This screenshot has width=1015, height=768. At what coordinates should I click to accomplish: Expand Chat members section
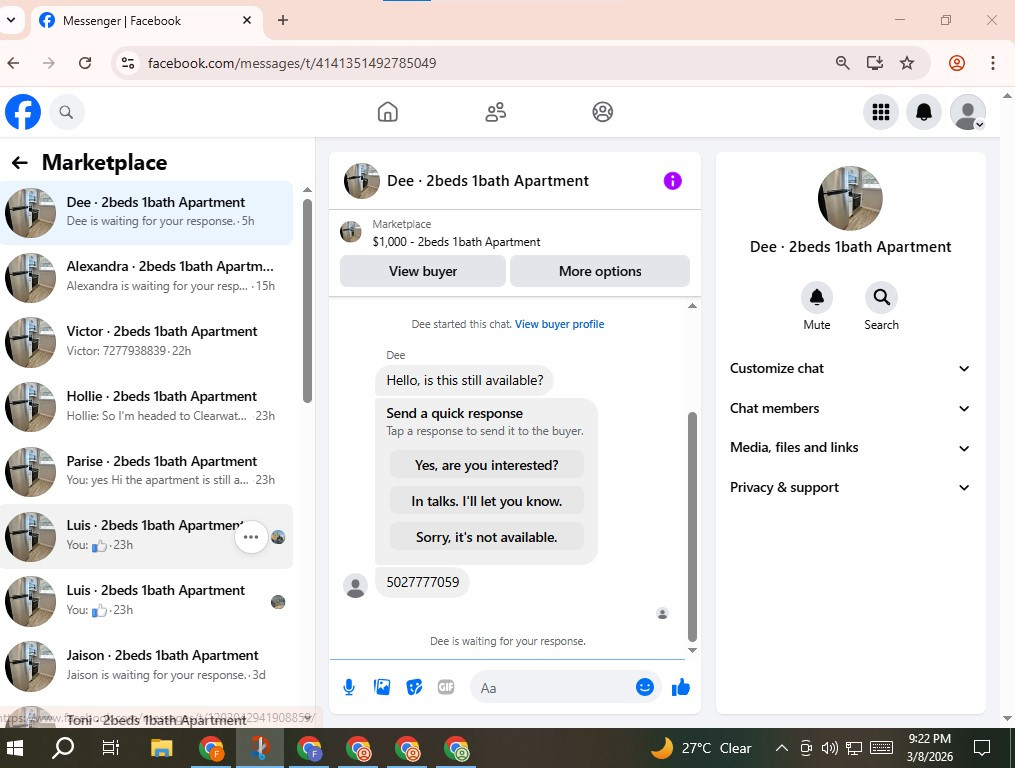(x=850, y=409)
